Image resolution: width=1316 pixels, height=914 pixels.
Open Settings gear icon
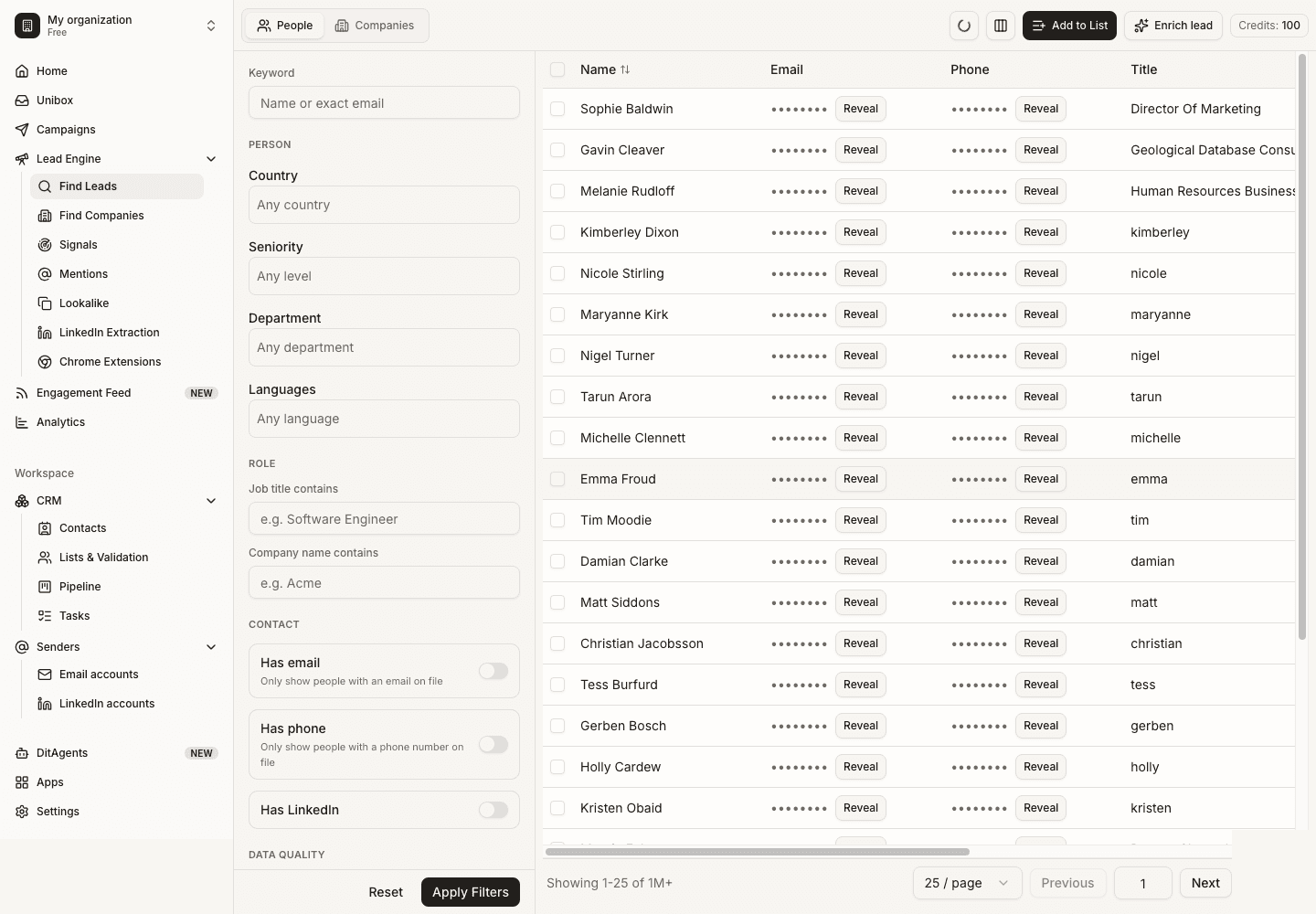coord(22,812)
